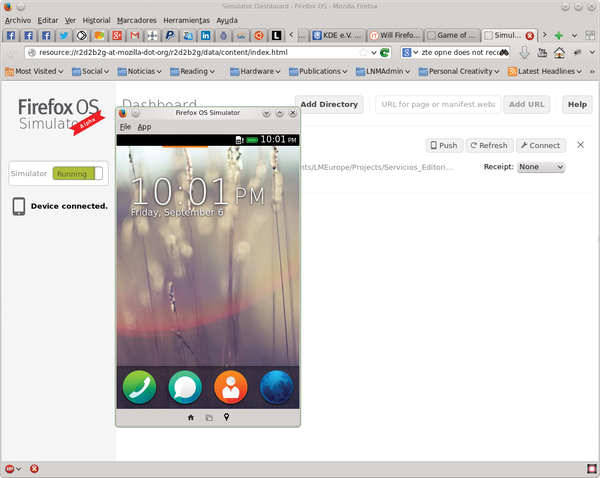This screenshot has height=478, width=600.
Task: Open the Downloads arrow icon
Action: 524,52
